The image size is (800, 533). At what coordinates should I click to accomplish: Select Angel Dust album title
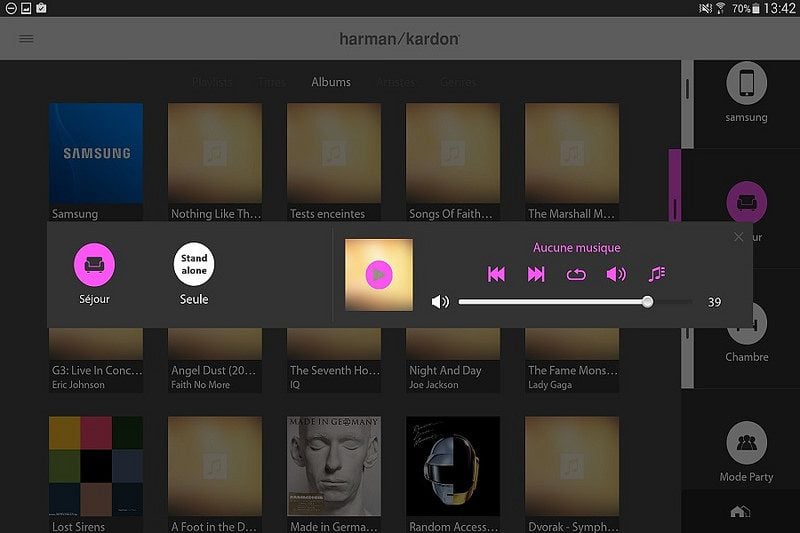pyautogui.click(x=213, y=370)
